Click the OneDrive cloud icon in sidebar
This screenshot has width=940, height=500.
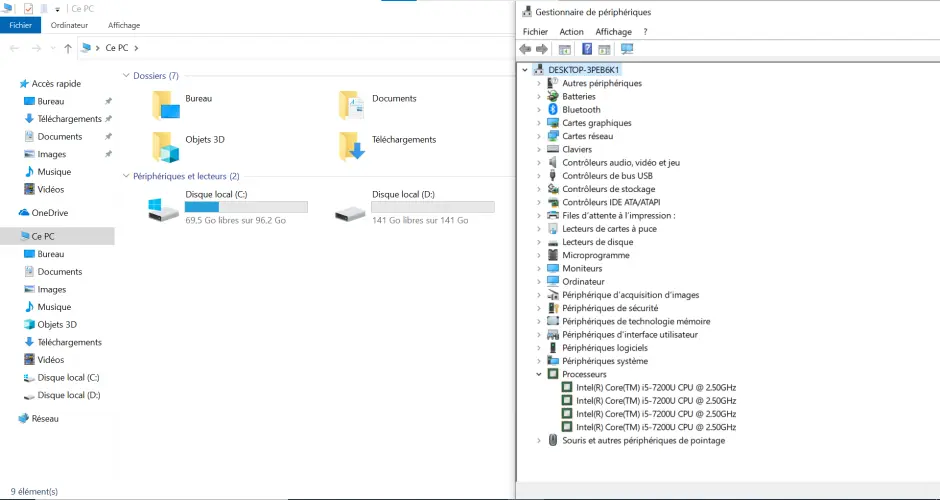tap(24, 213)
